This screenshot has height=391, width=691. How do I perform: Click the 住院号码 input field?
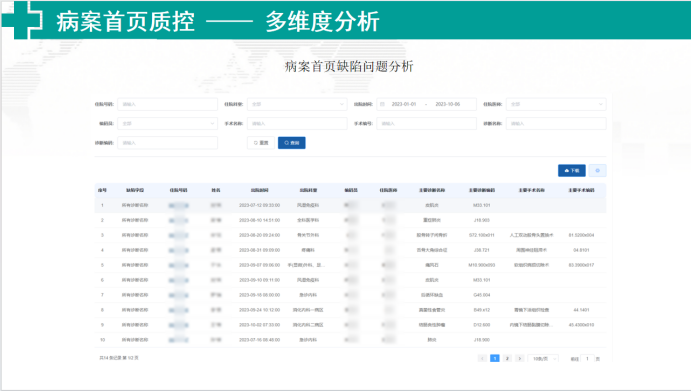tap(167, 104)
